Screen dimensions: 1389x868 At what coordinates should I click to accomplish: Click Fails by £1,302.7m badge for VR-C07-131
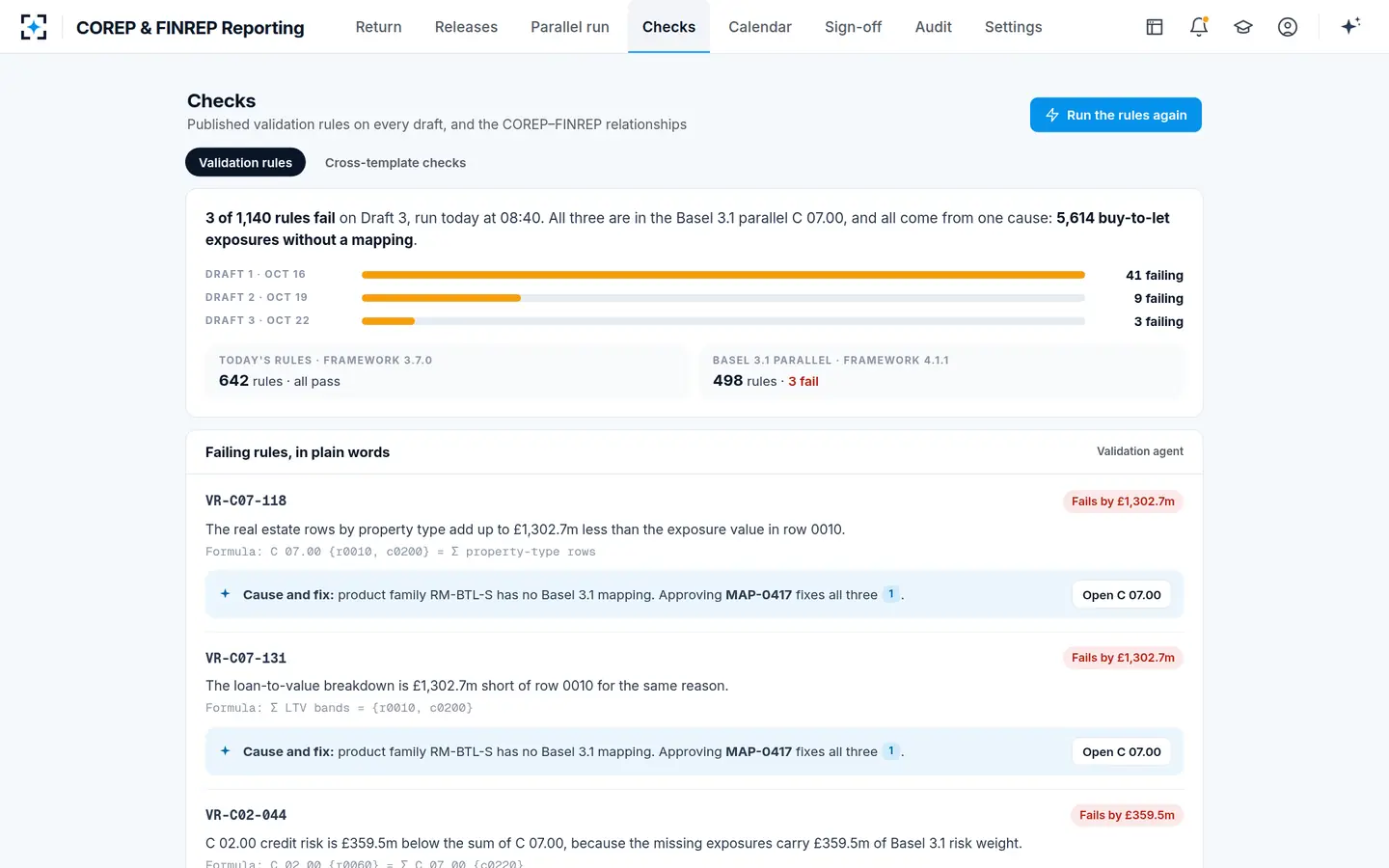1123,658
